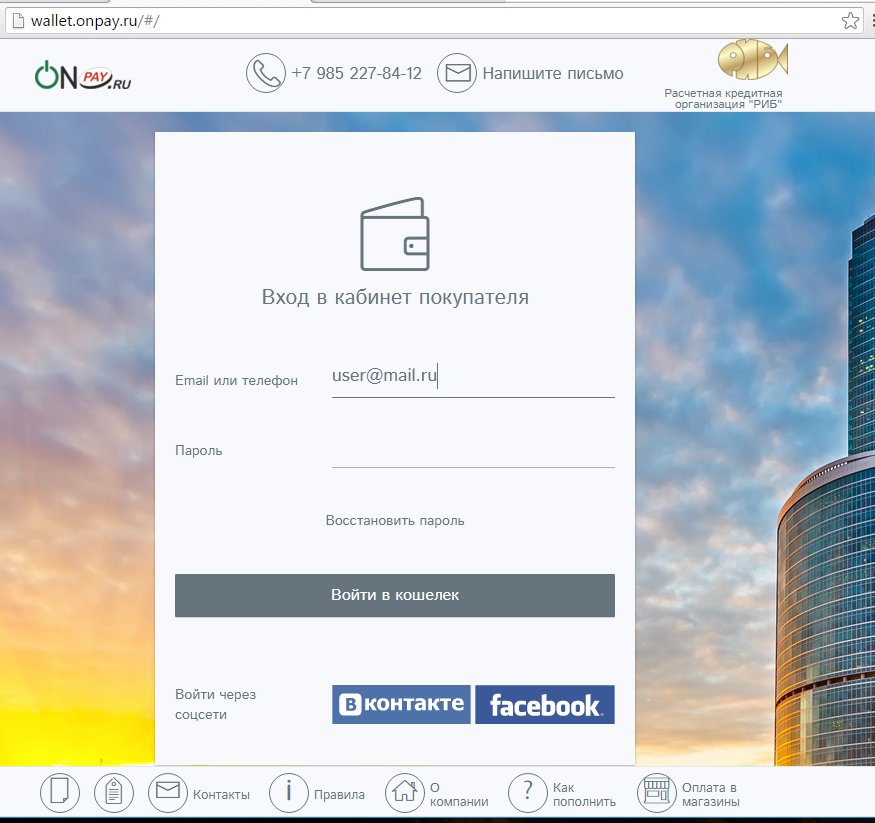
Task: Click the price tag icon in footer
Action: point(114,793)
